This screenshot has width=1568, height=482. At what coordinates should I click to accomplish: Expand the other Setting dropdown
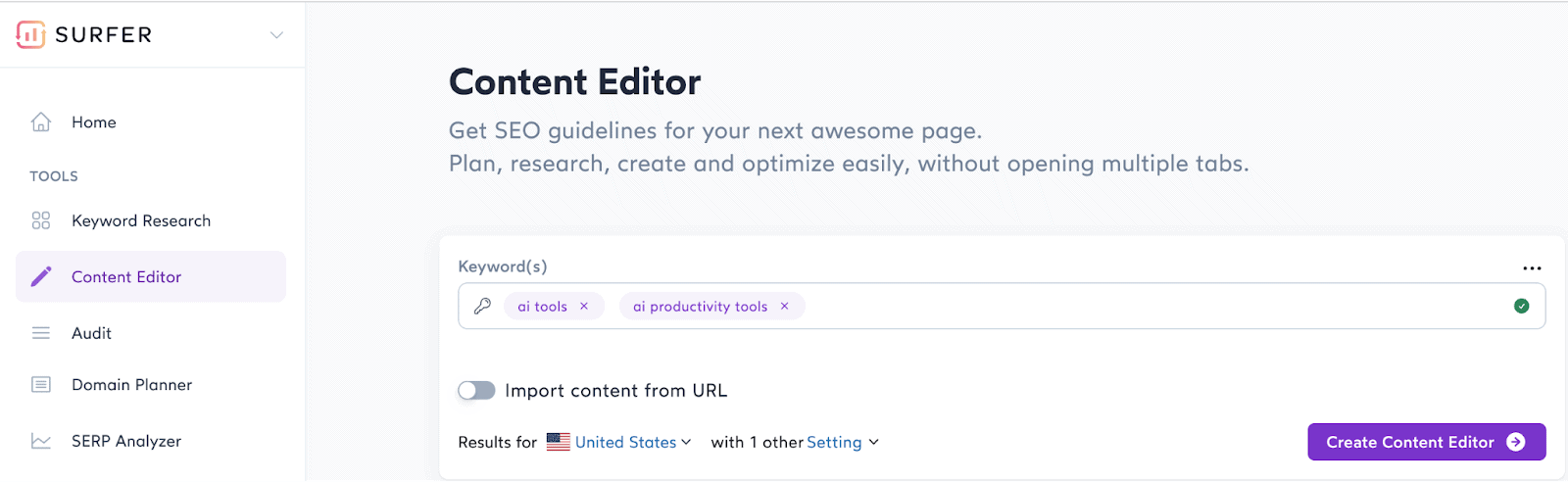[x=842, y=443]
